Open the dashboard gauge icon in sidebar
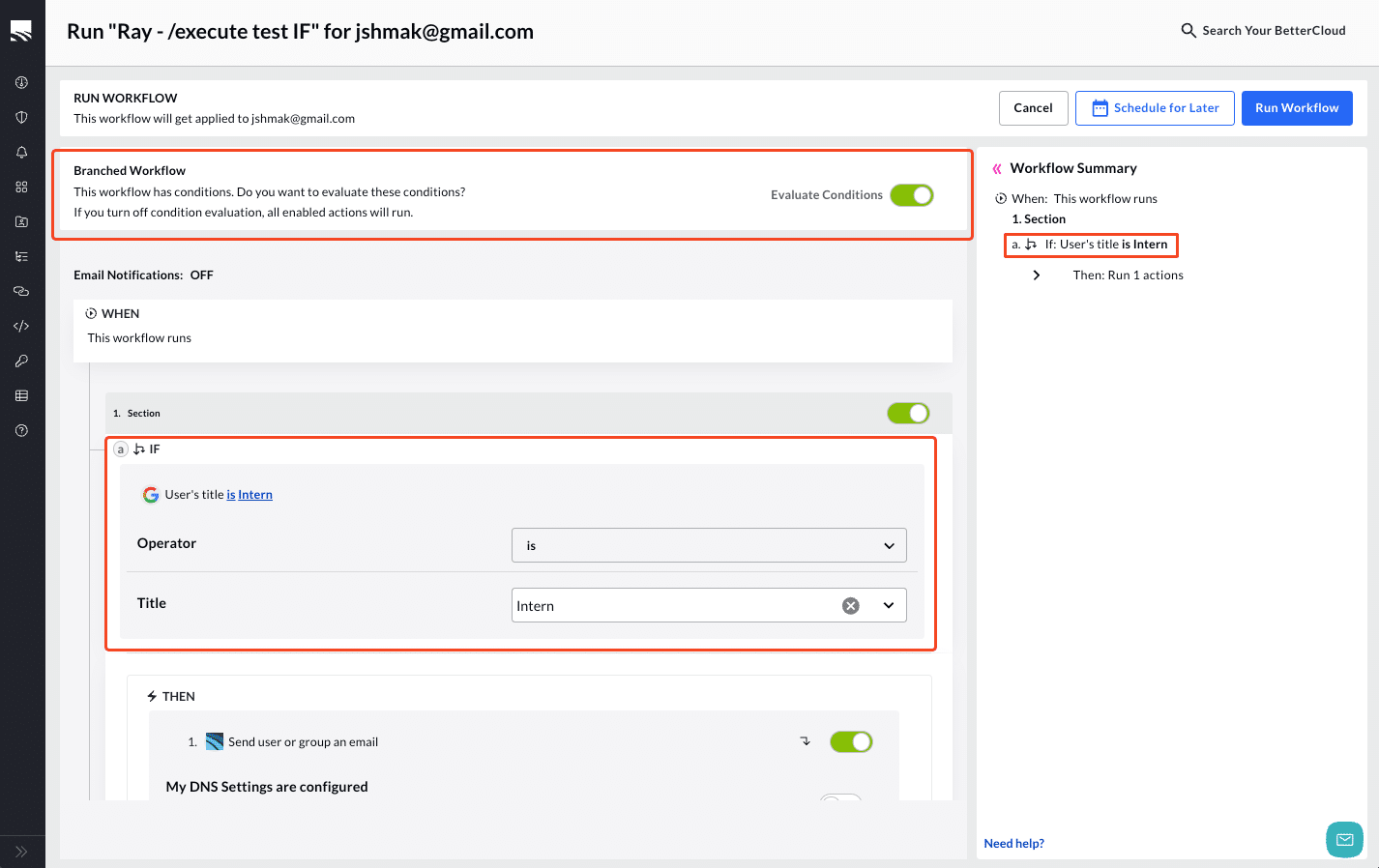 (21, 83)
